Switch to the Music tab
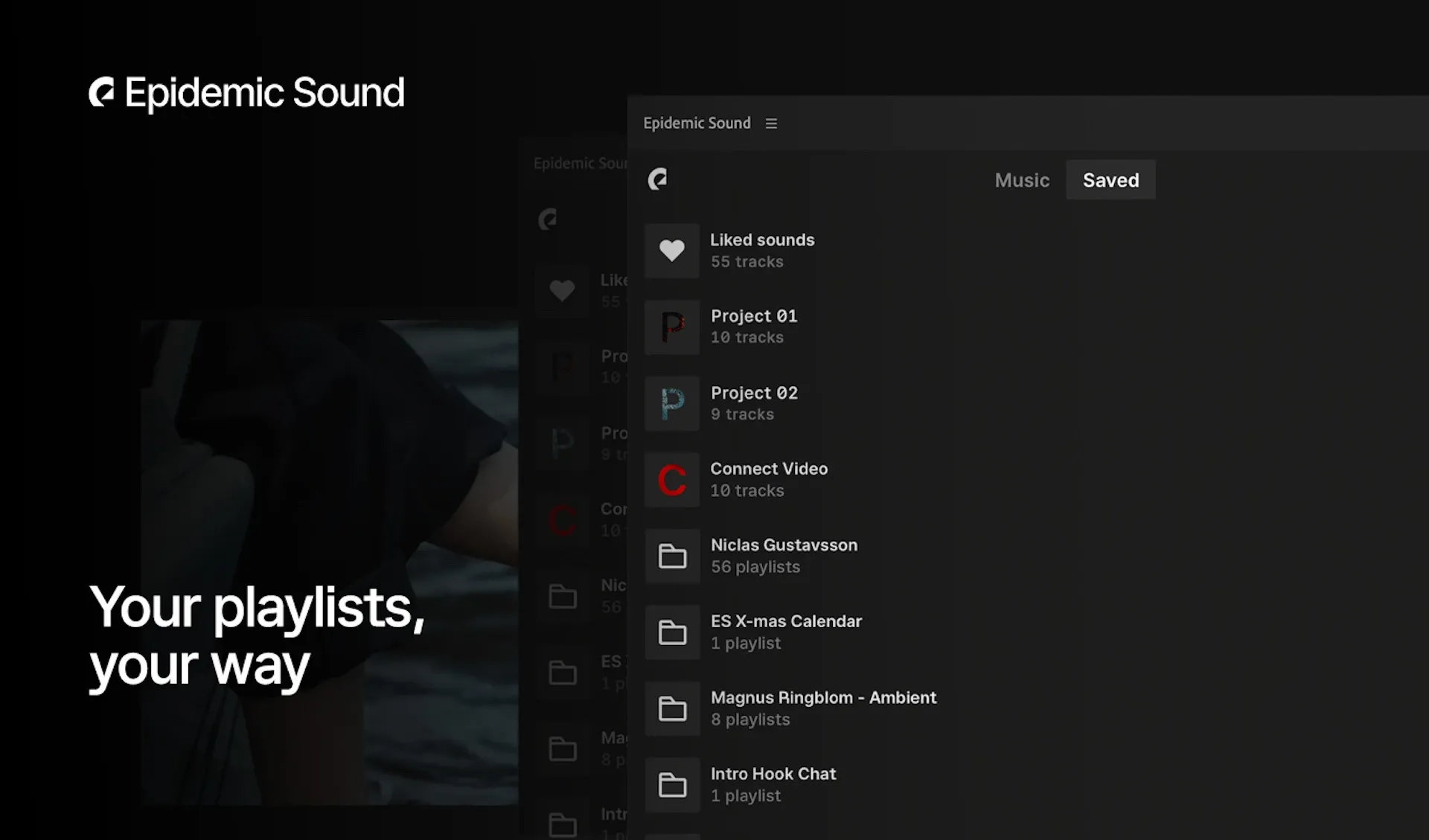 1021,180
